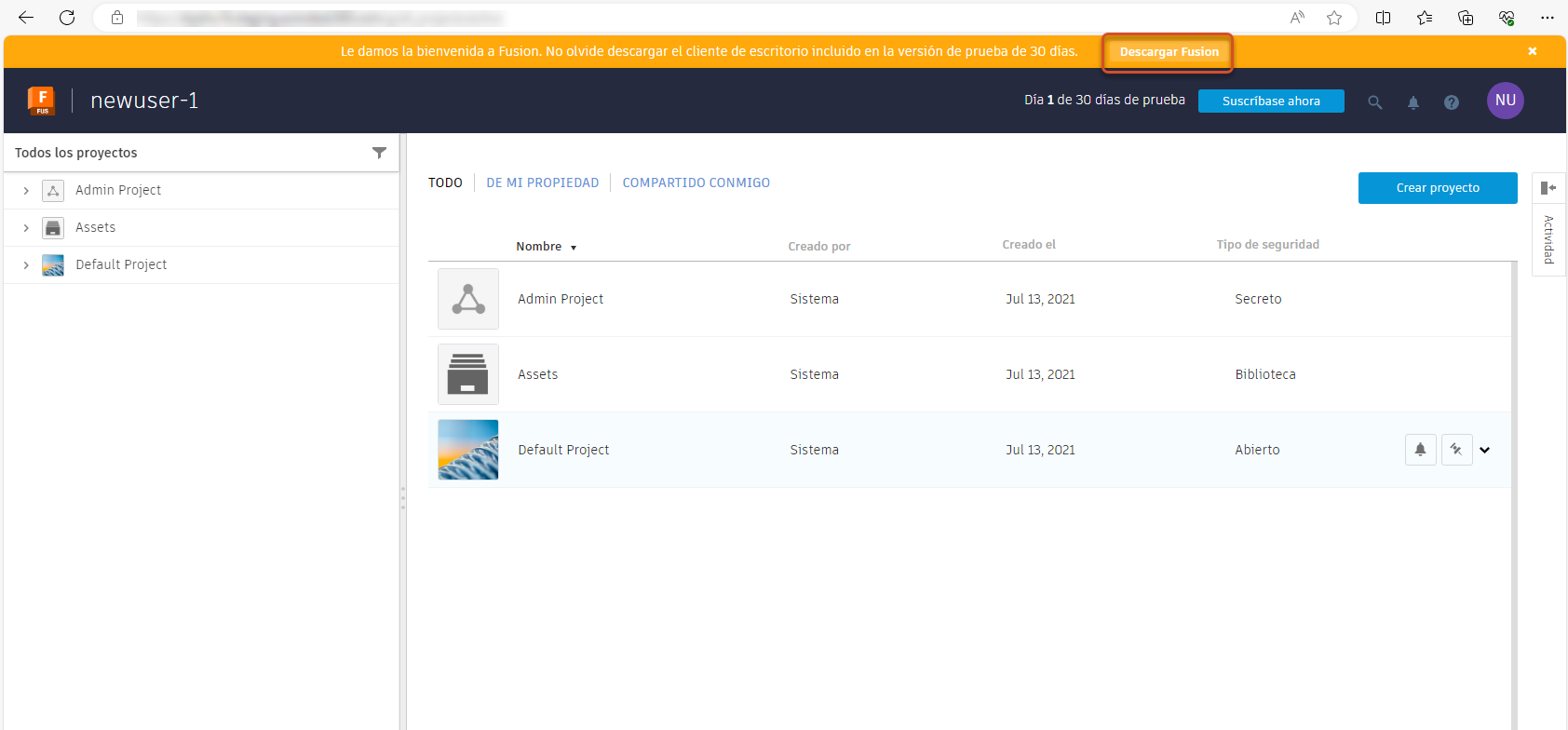Click the Assets drawer icon in the sidebar tree

point(53,228)
